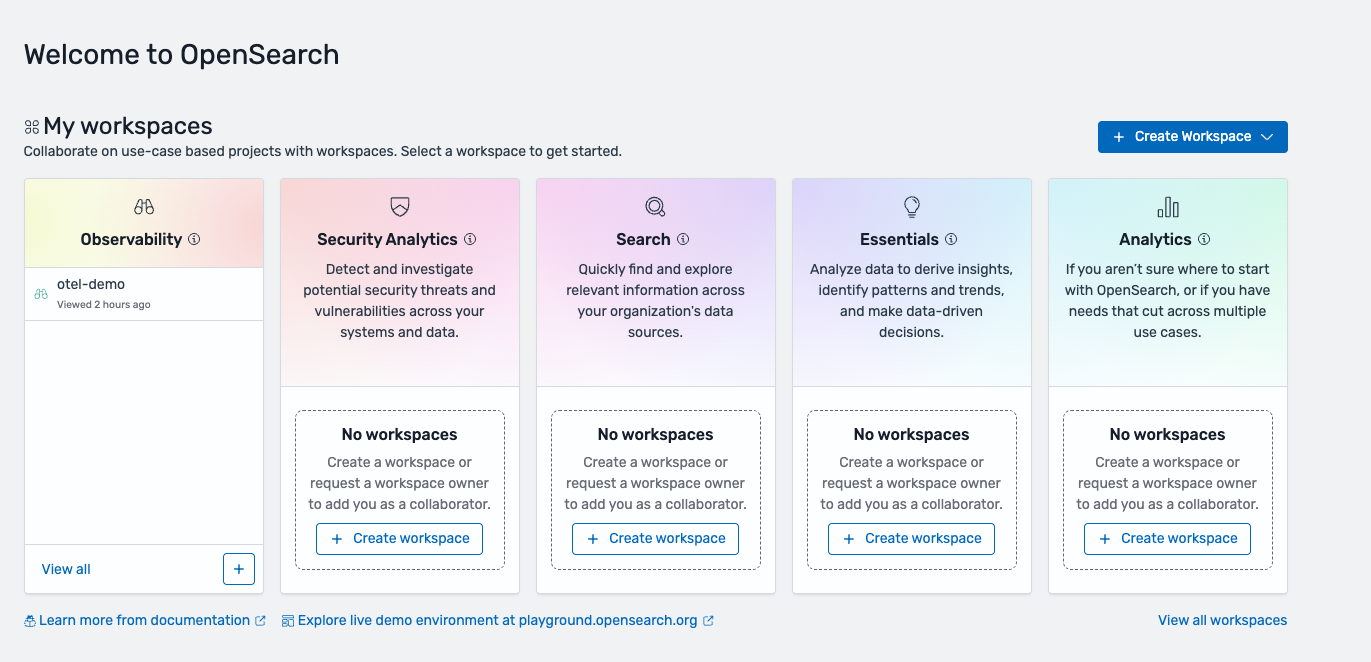Click the Search magnifier card icon
The width and height of the screenshot is (1371, 662).
pos(655,207)
